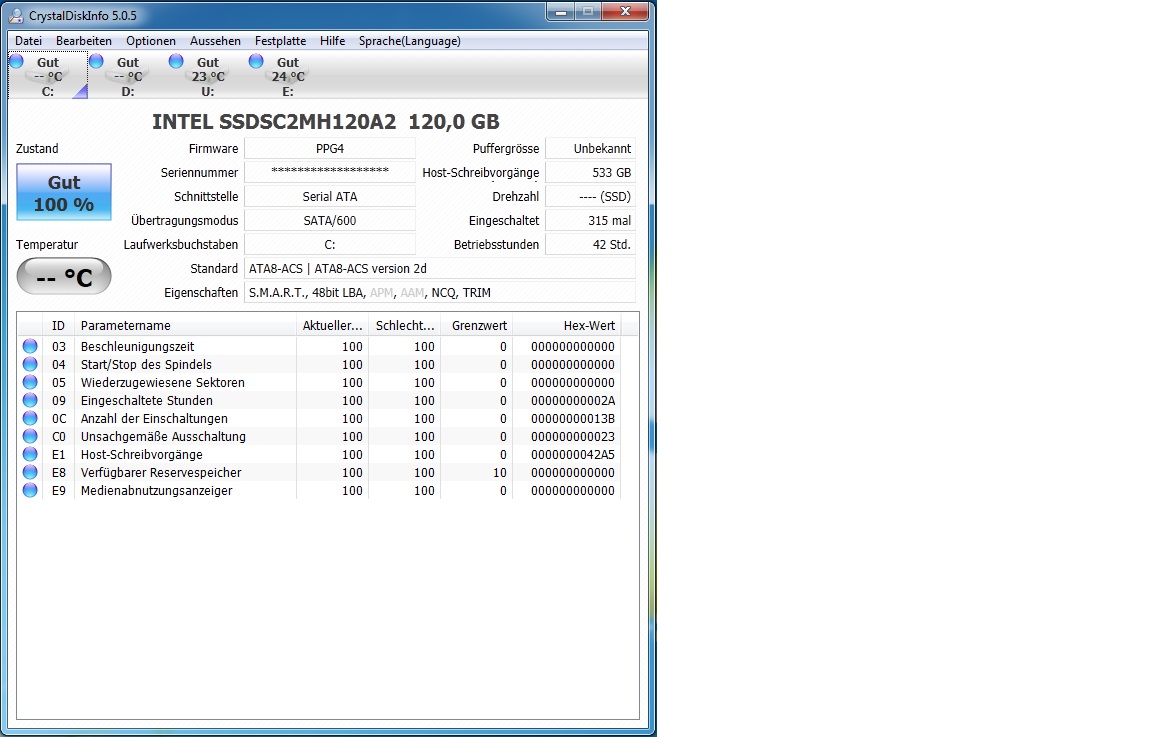Image resolution: width=1152 pixels, height=737 pixels.
Task: Click the Gut 100 % health status button
Action: [x=64, y=193]
